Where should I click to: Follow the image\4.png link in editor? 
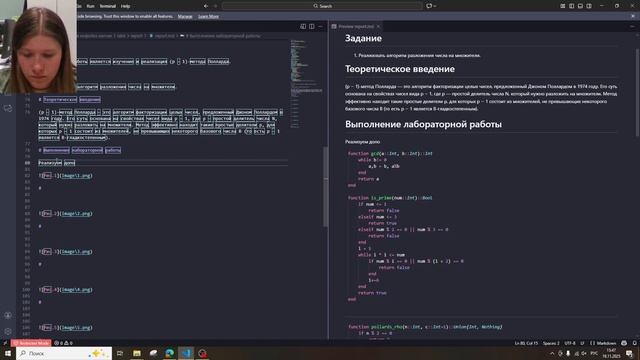[76, 289]
